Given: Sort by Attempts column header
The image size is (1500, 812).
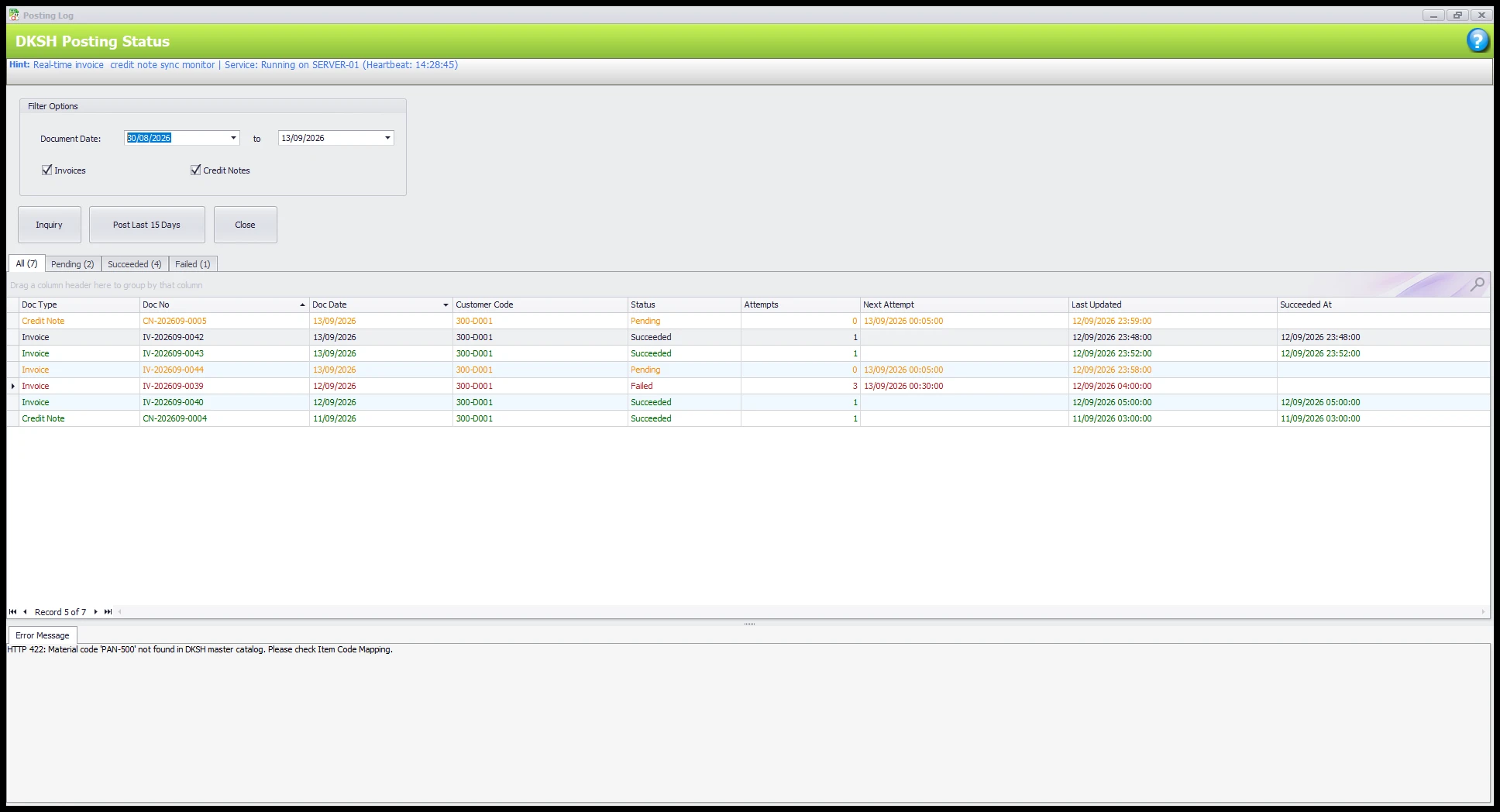Looking at the screenshot, I should point(800,305).
